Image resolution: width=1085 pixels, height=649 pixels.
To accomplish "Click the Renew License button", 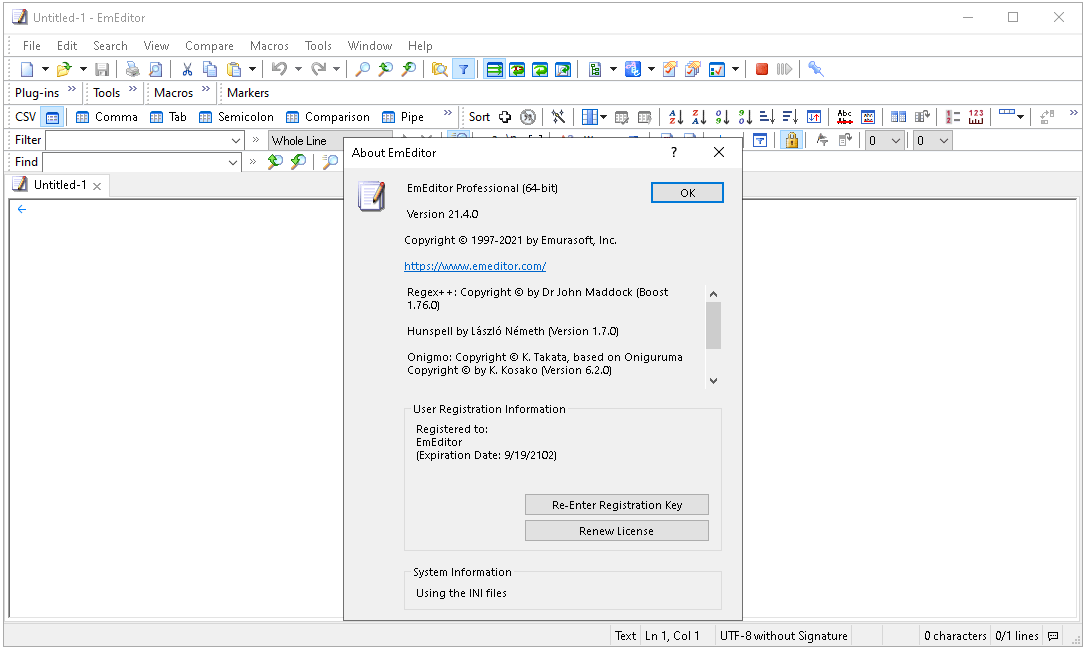I will click(x=616, y=531).
